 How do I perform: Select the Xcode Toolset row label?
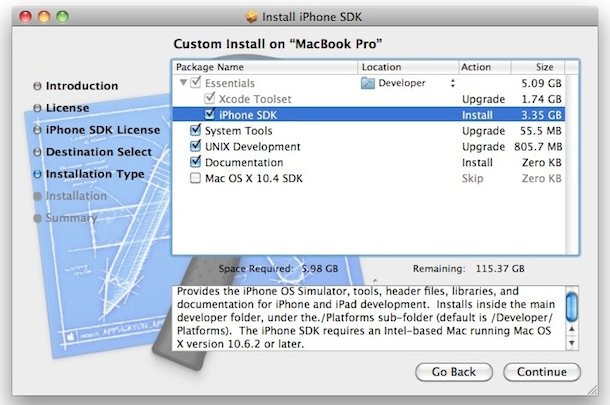pos(255,99)
